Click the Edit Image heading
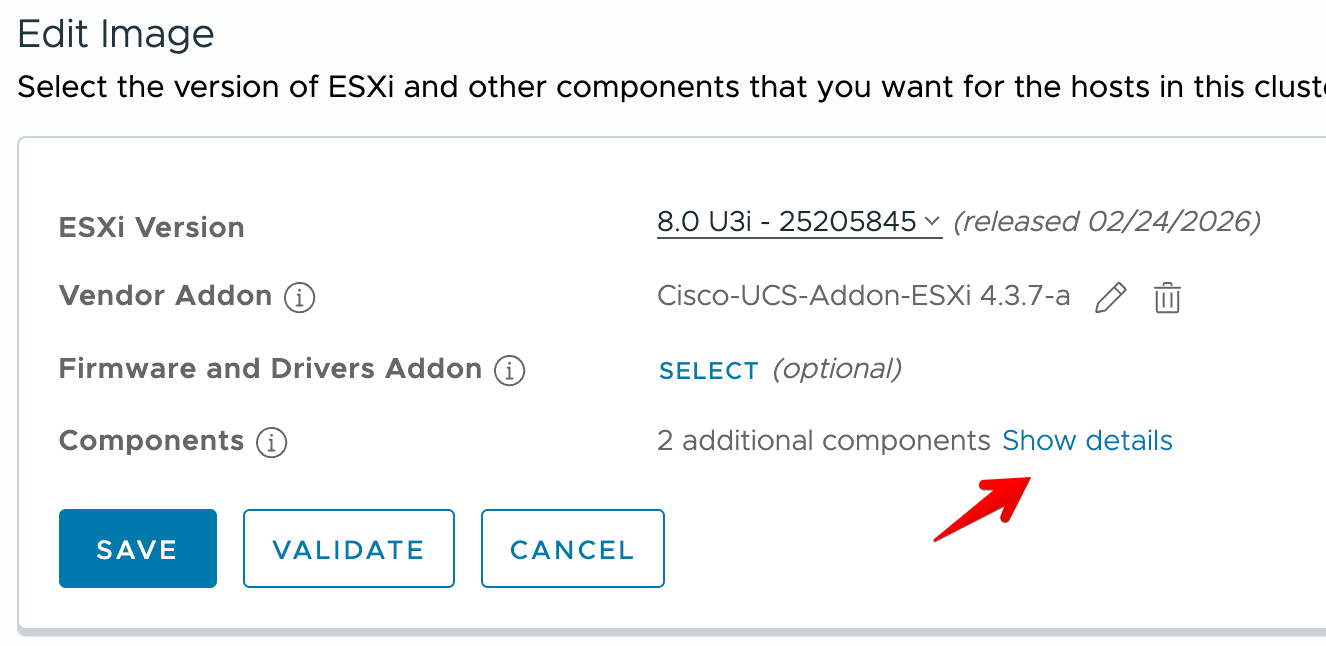This screenshot has width=1326, height=646. 116,35
